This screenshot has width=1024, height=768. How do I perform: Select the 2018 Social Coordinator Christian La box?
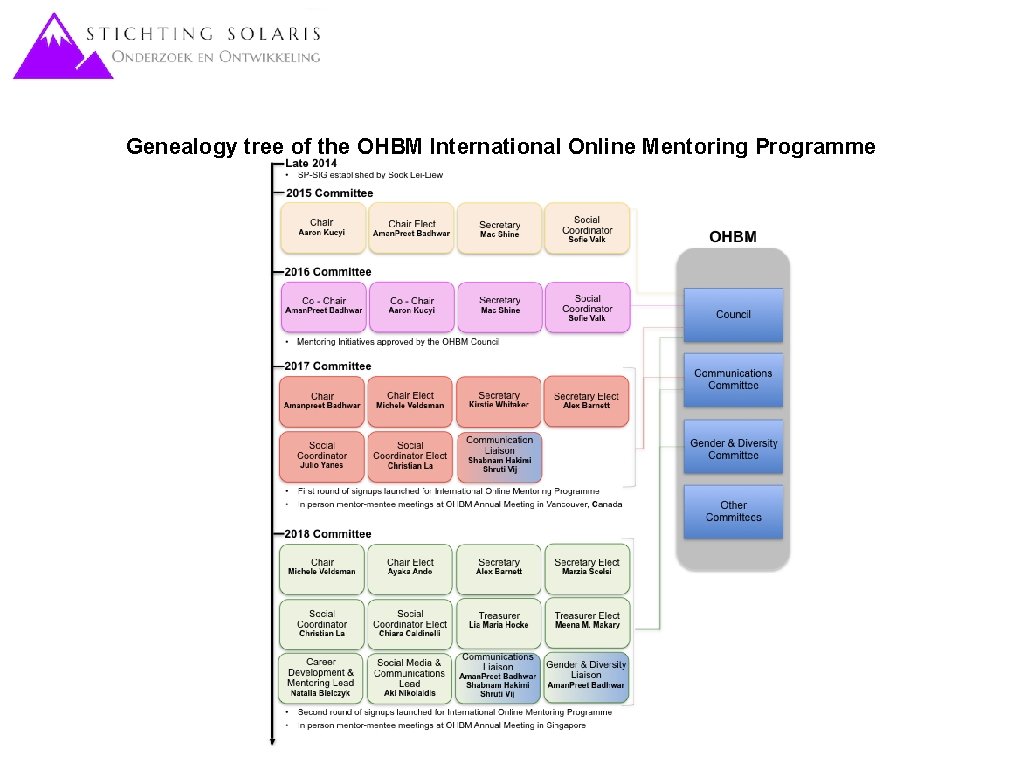pyautogui.click(x=322, y=624)
